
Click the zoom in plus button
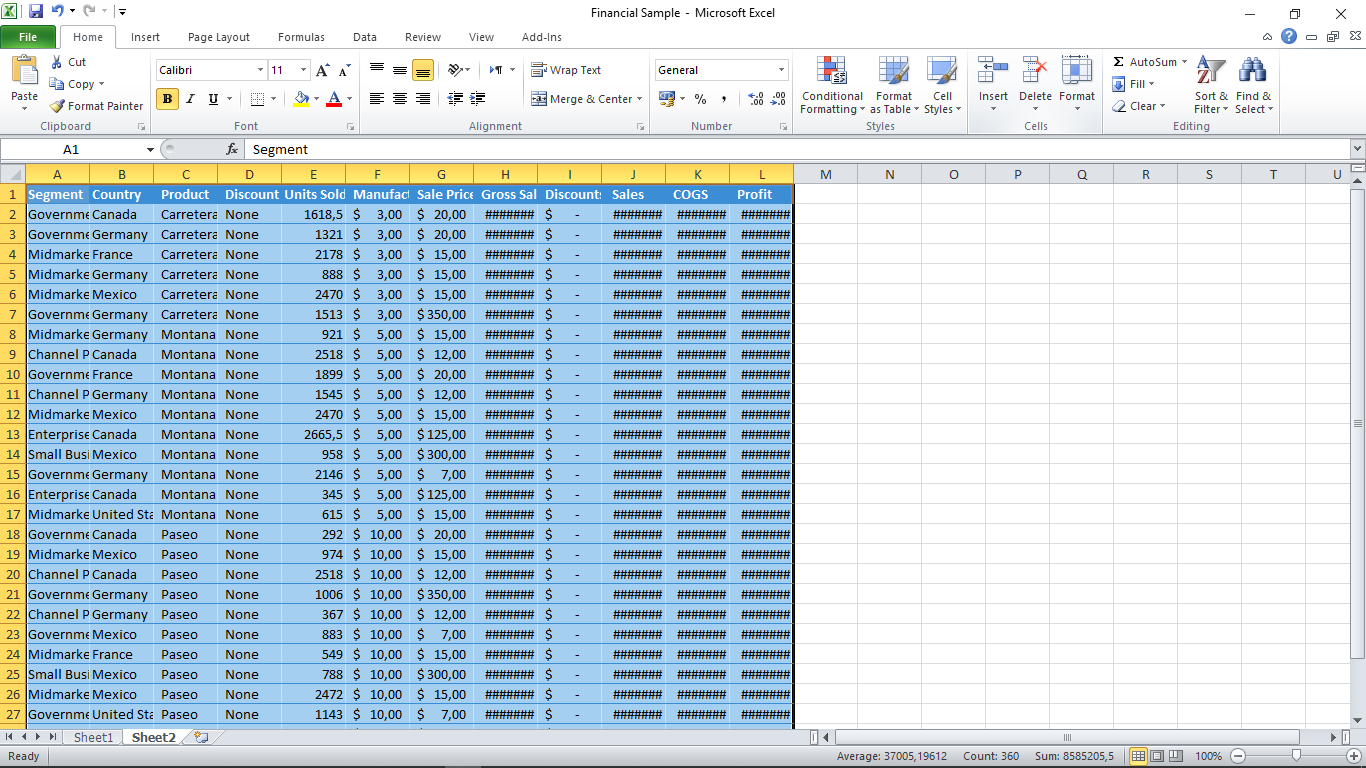click(1354, 756)
